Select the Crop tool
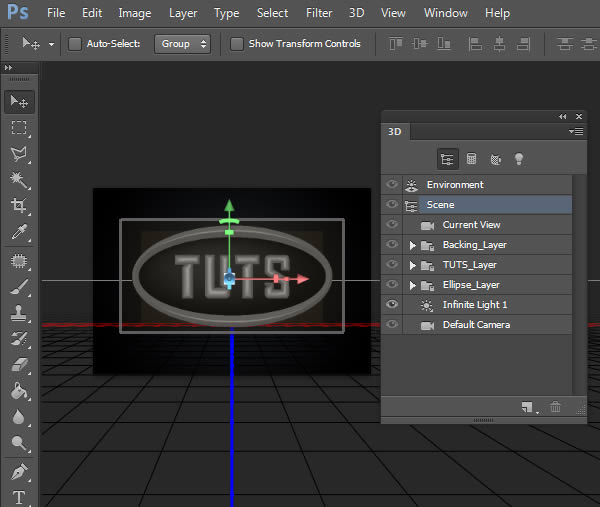The height and width of the screenshot is (507, 600). pos(19,205)
